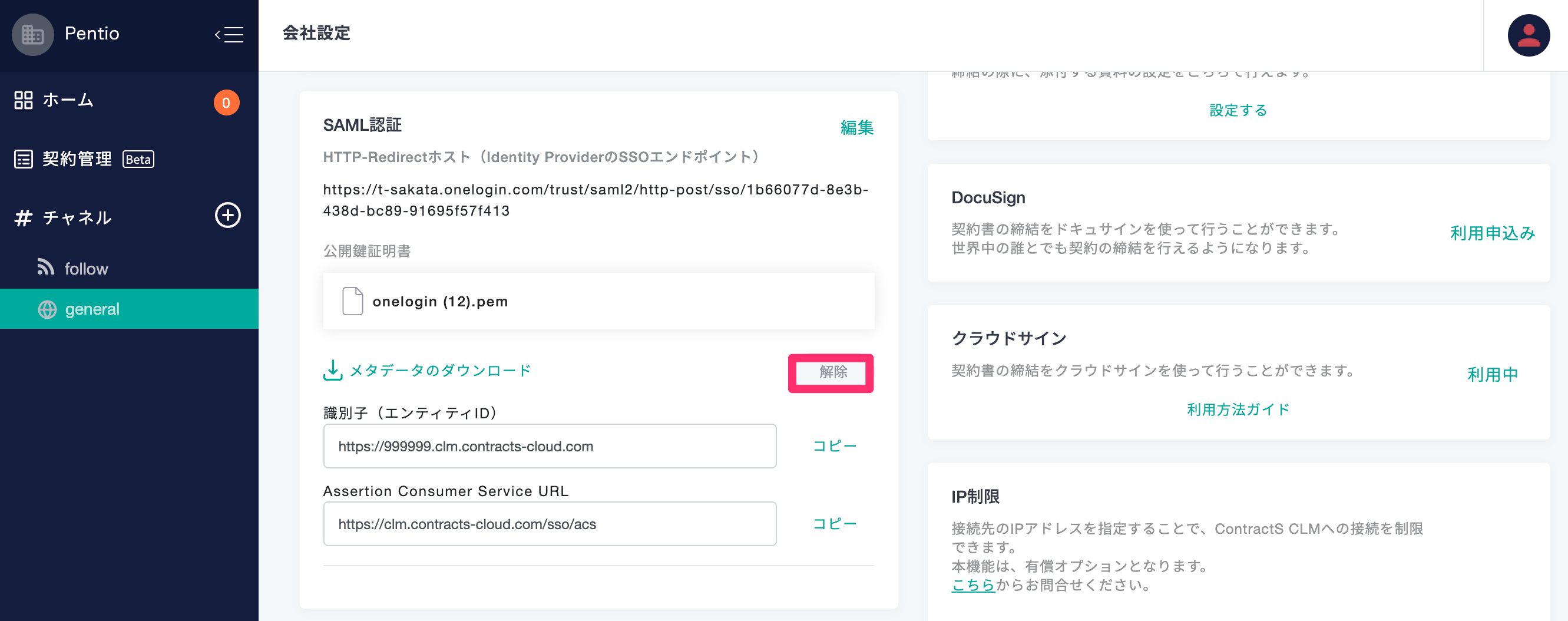
Task: Click the entity ID input field
Action: coord(550,446)
